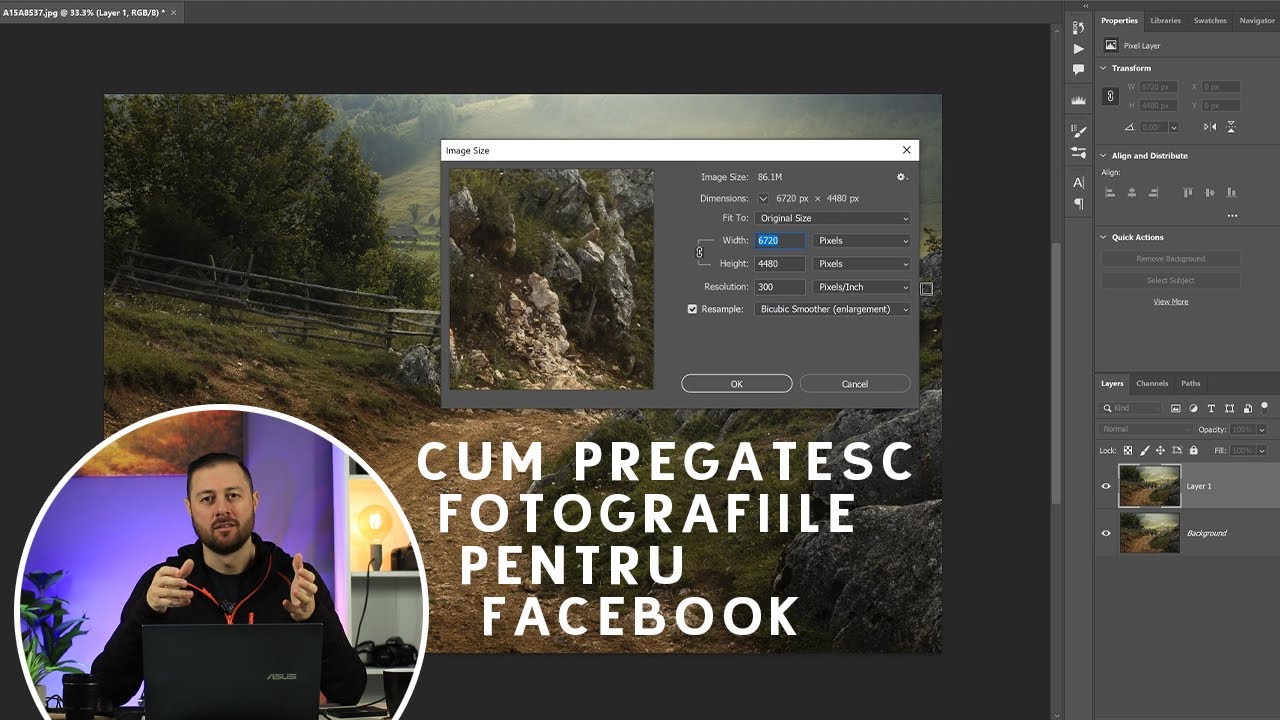Open the Bicubic Smoother resample method dropdown
1280x720 pixels.
point(833,309)
